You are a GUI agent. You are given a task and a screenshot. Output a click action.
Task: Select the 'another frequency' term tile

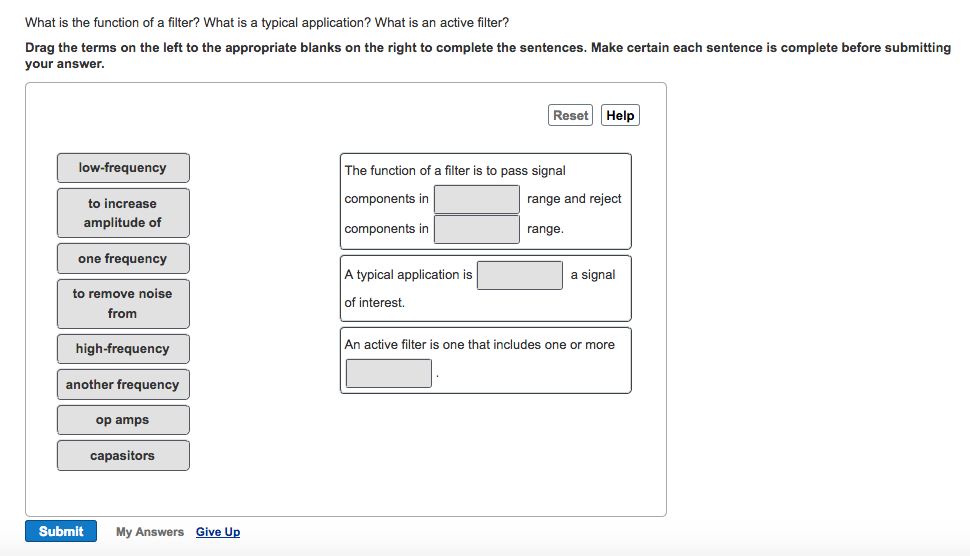[x=123, y=385]
